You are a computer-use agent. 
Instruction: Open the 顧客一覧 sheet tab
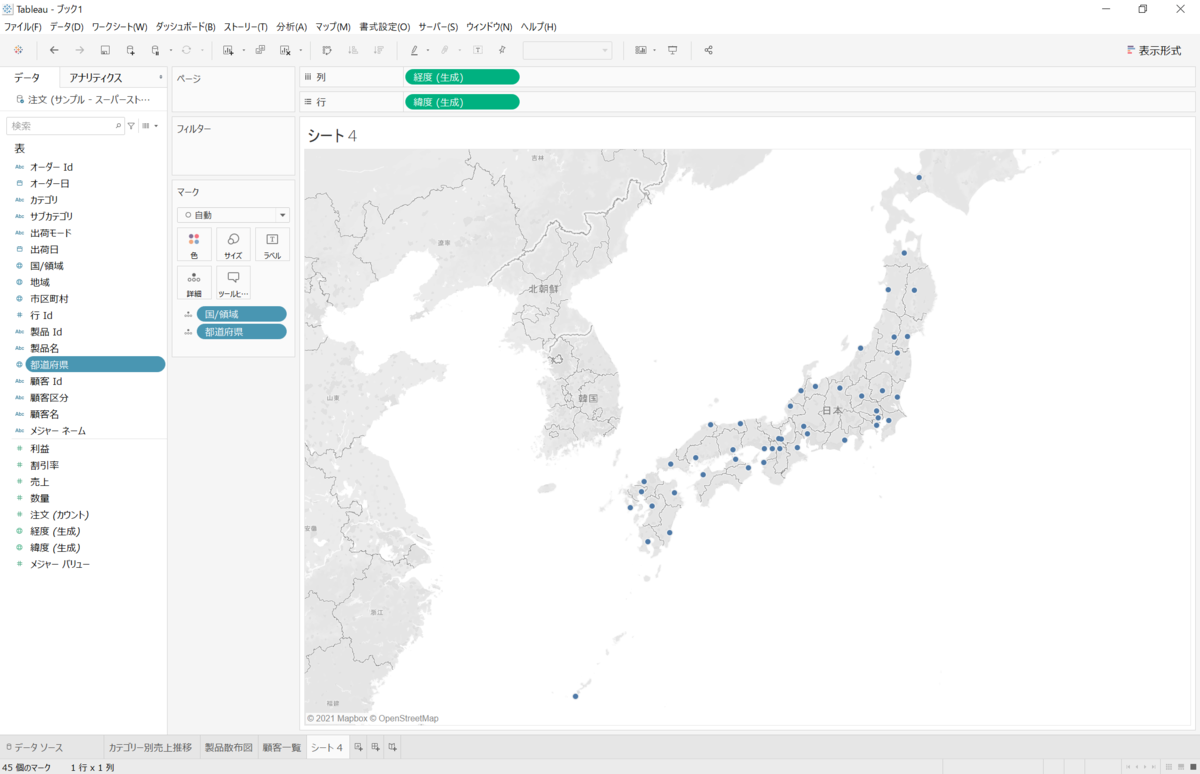click(x=281, y=747)
